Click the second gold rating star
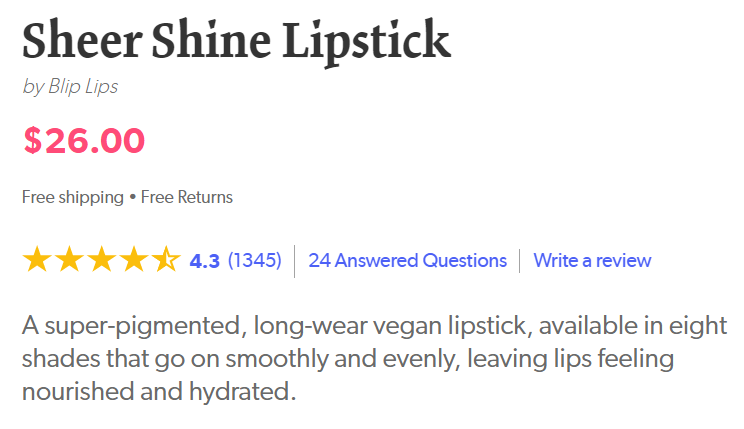The image size is (744, 429). 69,261
